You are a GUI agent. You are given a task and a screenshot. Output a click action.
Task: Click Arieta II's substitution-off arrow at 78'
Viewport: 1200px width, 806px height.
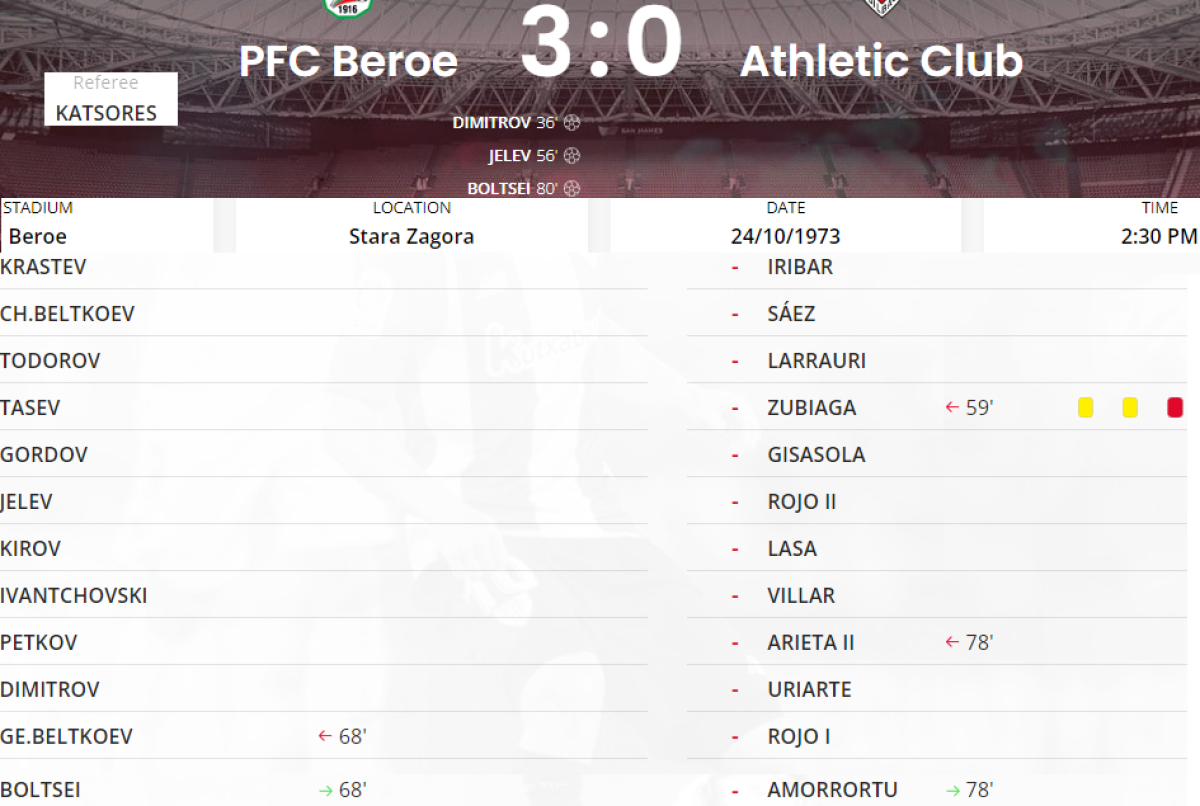(x=952, y=642)
